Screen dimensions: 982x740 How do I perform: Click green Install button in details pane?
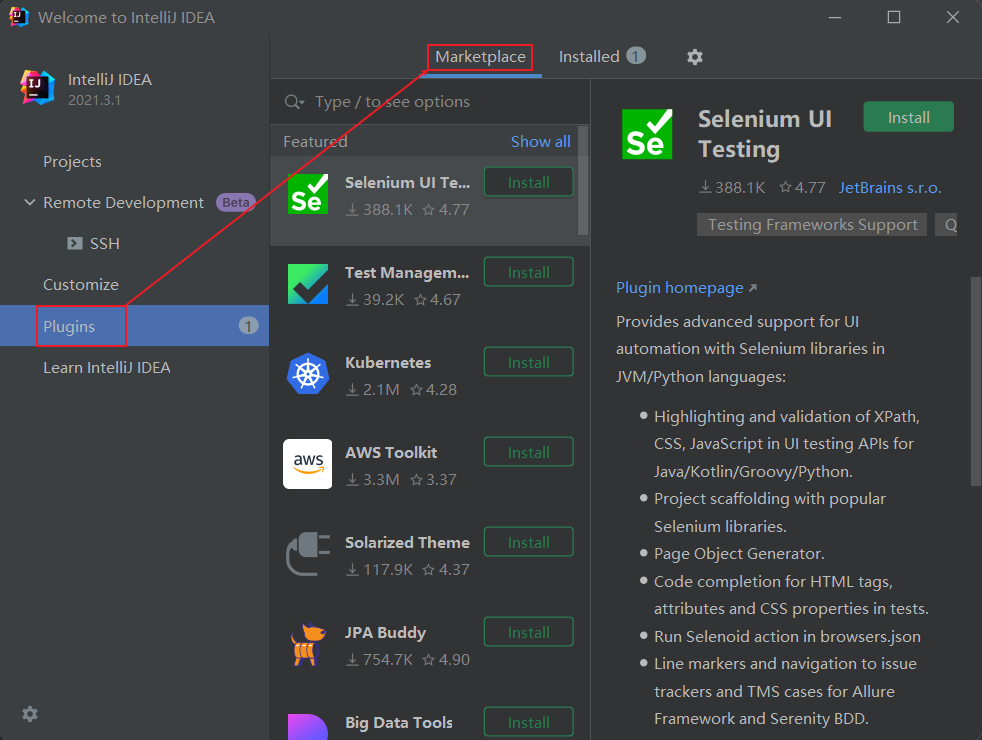[x=908, y=117]
